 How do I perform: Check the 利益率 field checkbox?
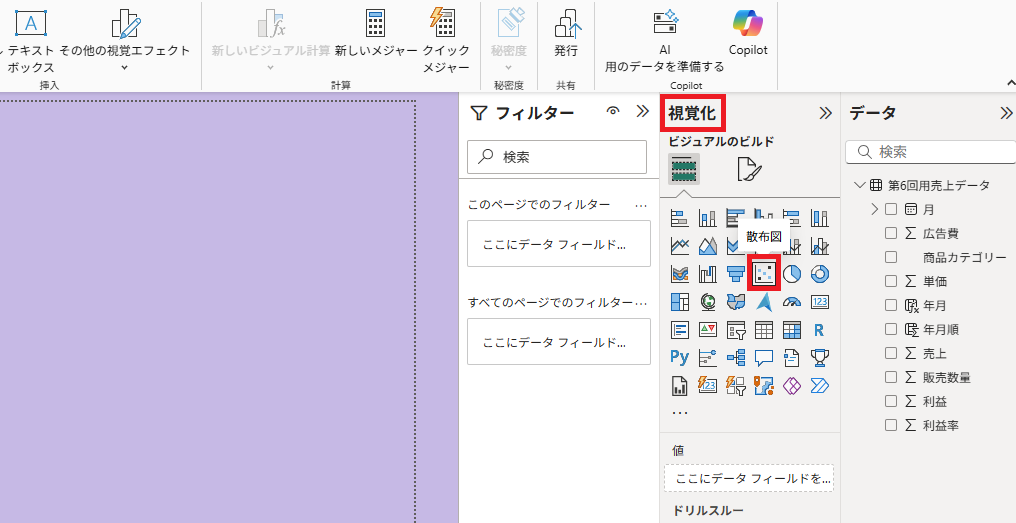891,425
